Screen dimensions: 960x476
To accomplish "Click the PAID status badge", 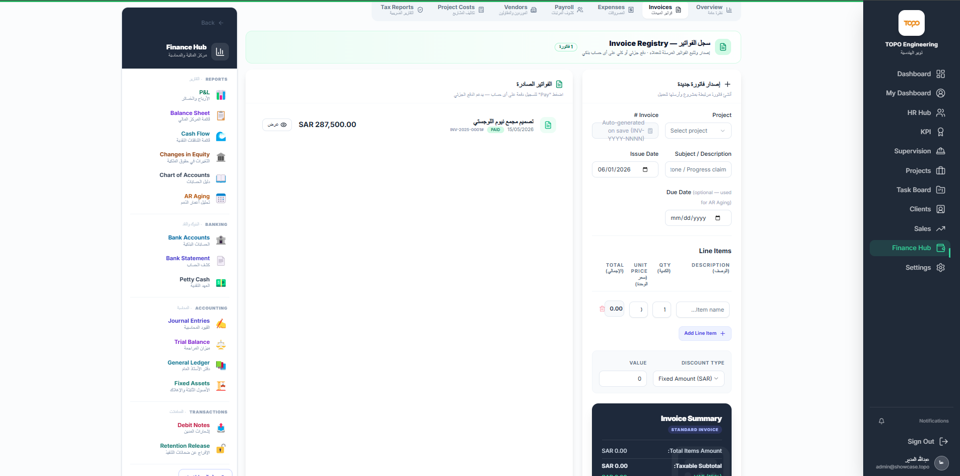I will (x=495, y=130).
